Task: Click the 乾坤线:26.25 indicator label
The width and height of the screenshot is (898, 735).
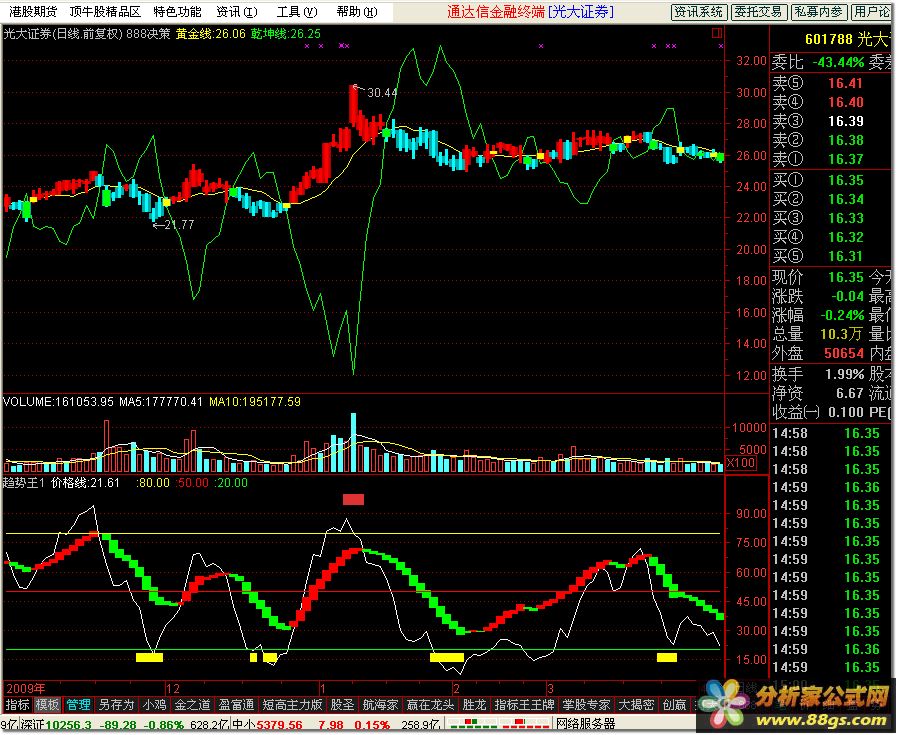Action: click(x=286, y=34)
